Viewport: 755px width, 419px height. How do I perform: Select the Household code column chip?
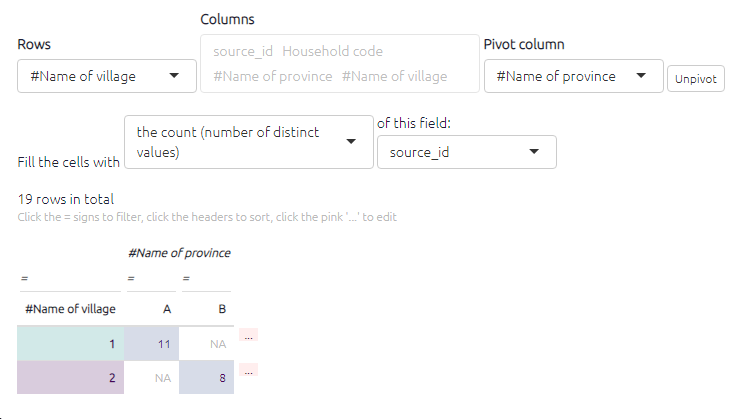[333, 51]
